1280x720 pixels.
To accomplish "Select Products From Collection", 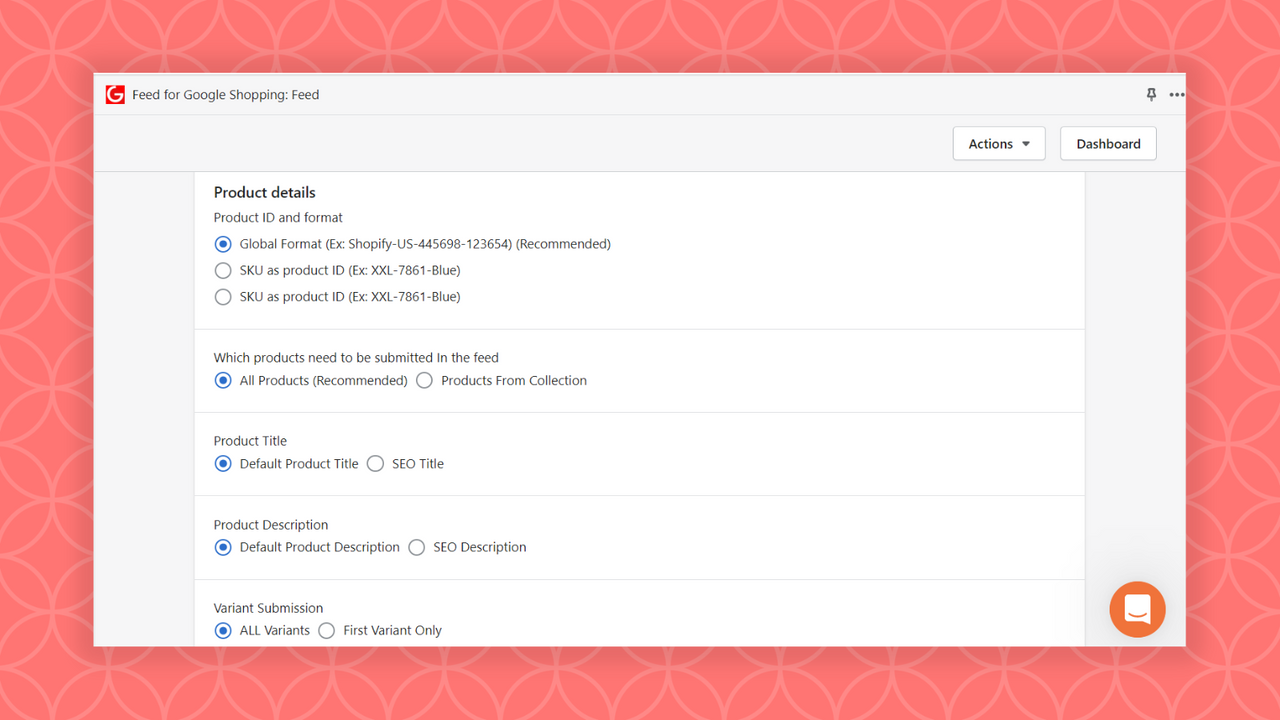I will [424, 380].
